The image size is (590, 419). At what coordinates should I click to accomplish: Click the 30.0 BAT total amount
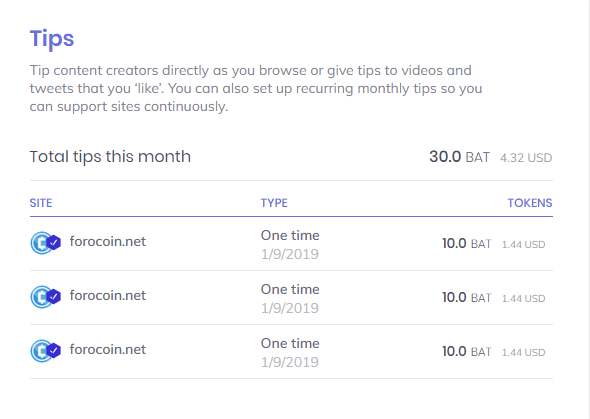click(x=459, y=157)
